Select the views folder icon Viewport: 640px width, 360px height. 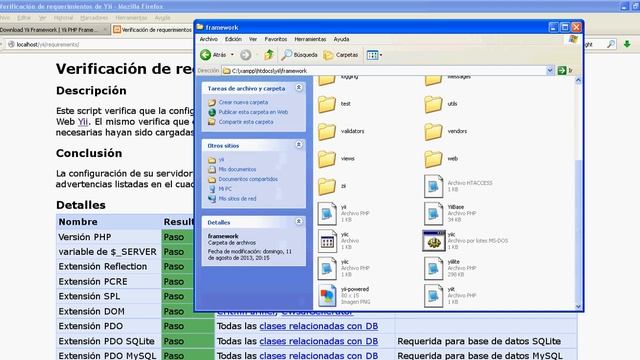pyautogui.click(x=327, y=159)
